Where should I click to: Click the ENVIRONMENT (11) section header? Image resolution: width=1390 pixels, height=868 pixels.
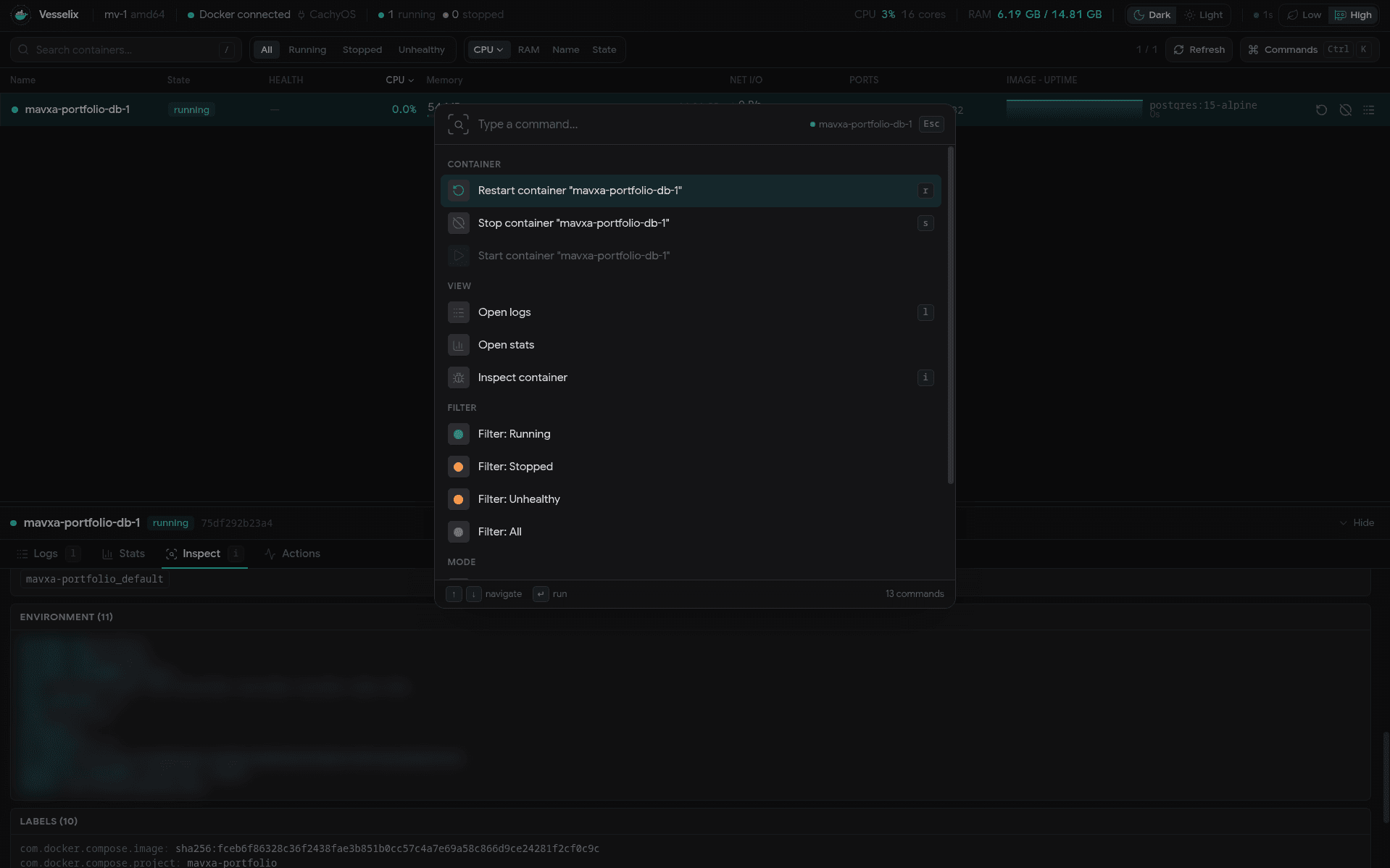[67, 617]
